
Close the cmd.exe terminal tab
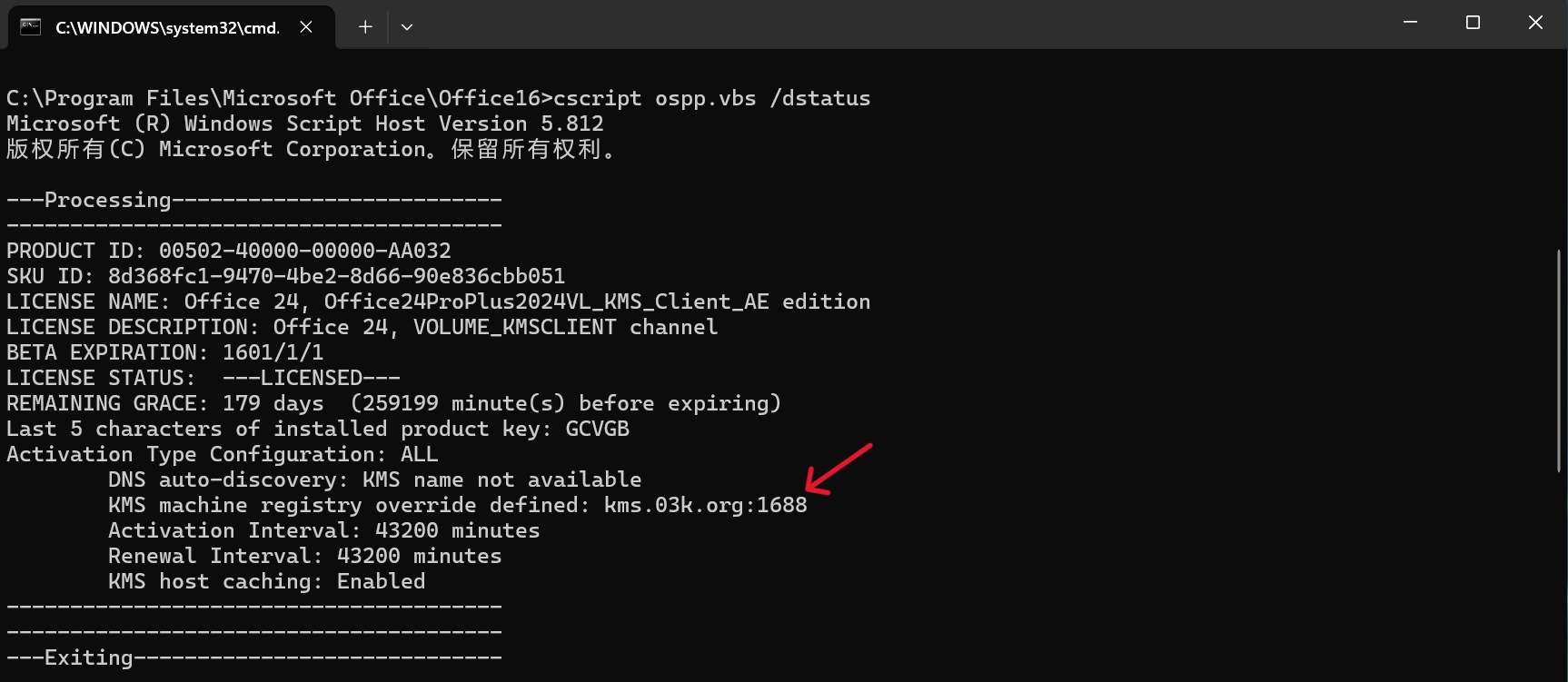coord(306,27)
